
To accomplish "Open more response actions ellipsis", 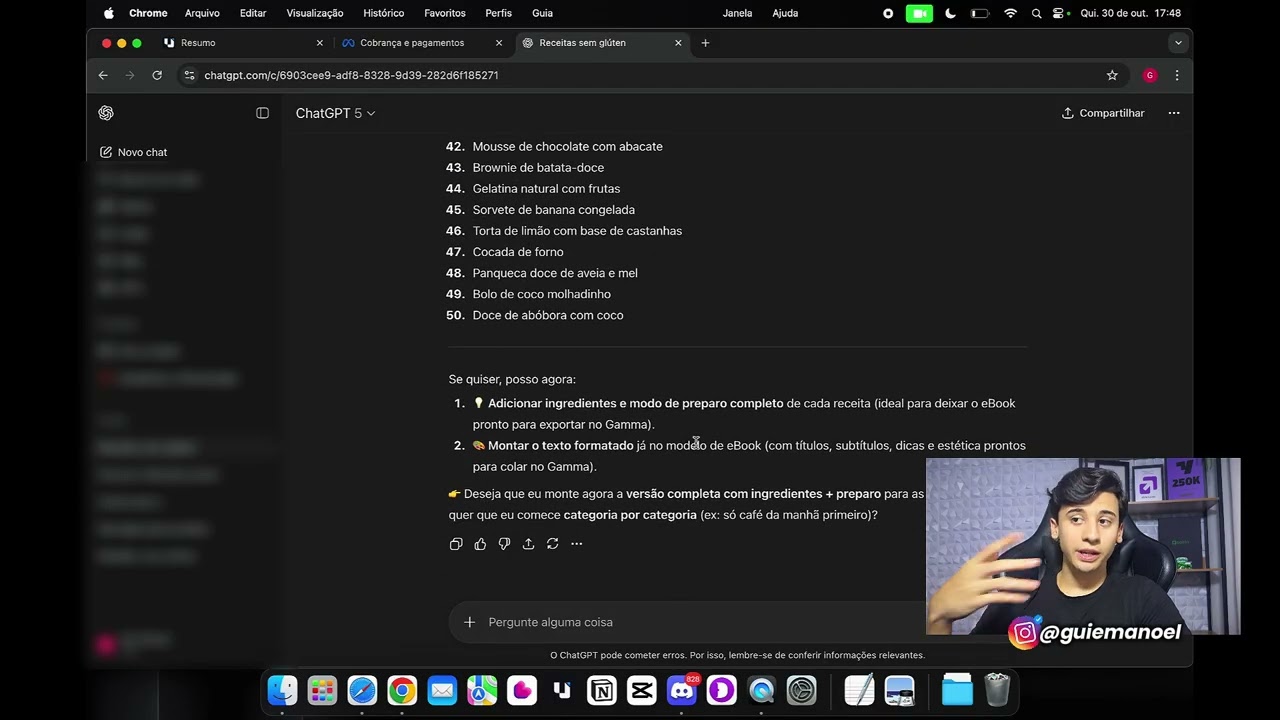I will click(576, 544).
